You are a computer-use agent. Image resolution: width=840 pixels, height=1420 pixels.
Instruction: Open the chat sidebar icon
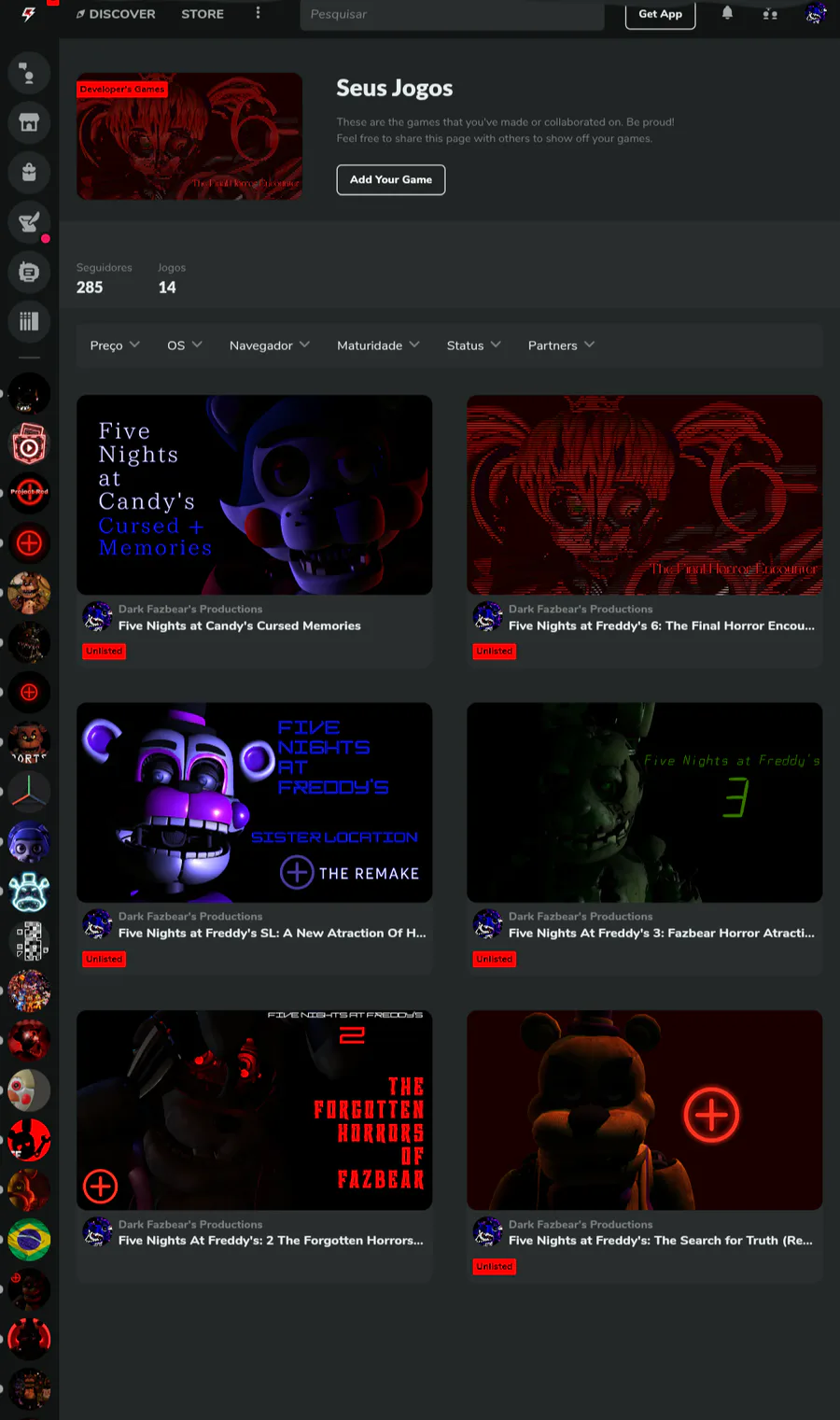pos(29,72)
